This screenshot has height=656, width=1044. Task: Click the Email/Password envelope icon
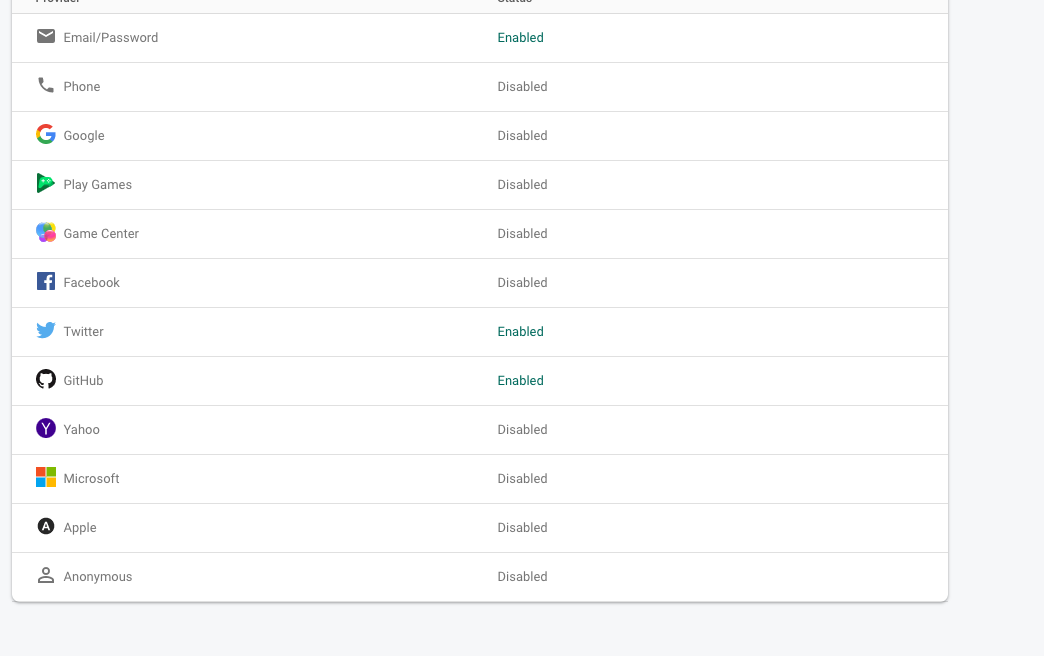coord(46,36)
